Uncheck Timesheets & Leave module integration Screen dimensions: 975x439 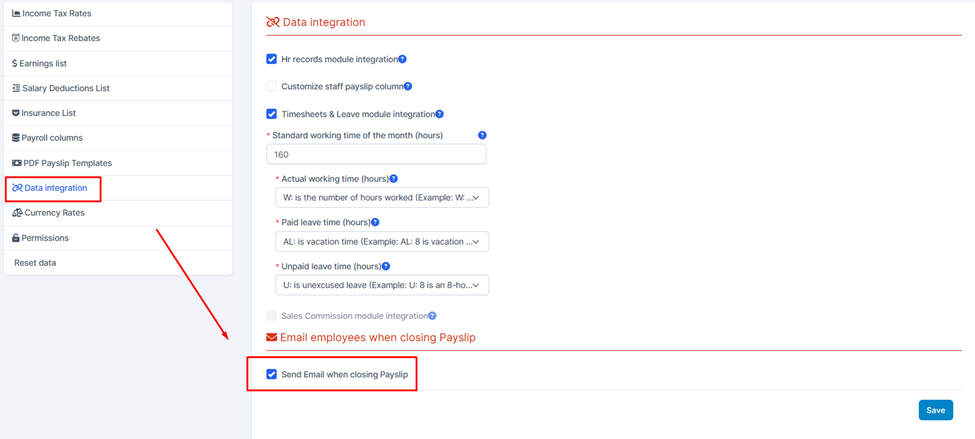click(271, 114)
